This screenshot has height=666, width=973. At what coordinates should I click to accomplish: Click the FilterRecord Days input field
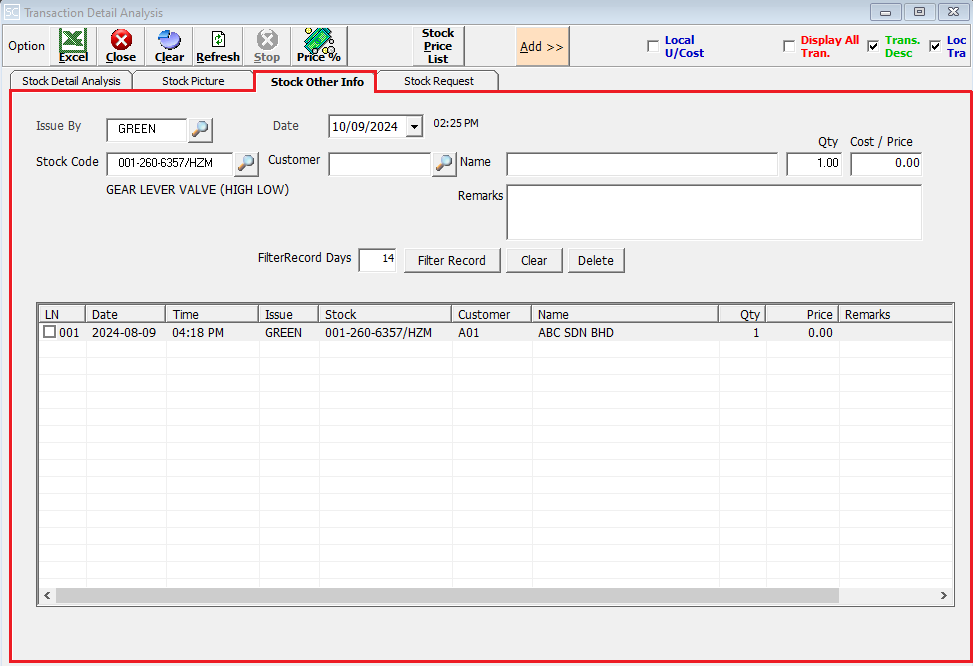tap(377, 259)
